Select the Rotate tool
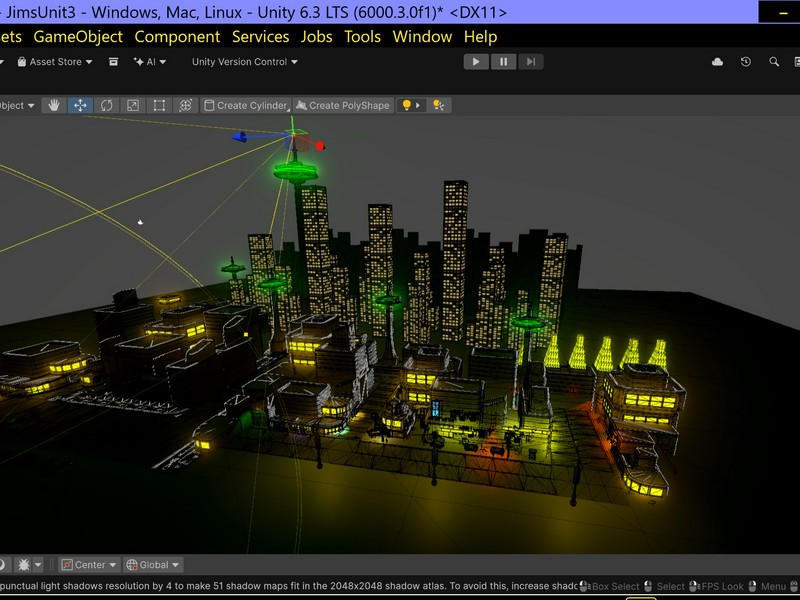 (x=106, y=105)
